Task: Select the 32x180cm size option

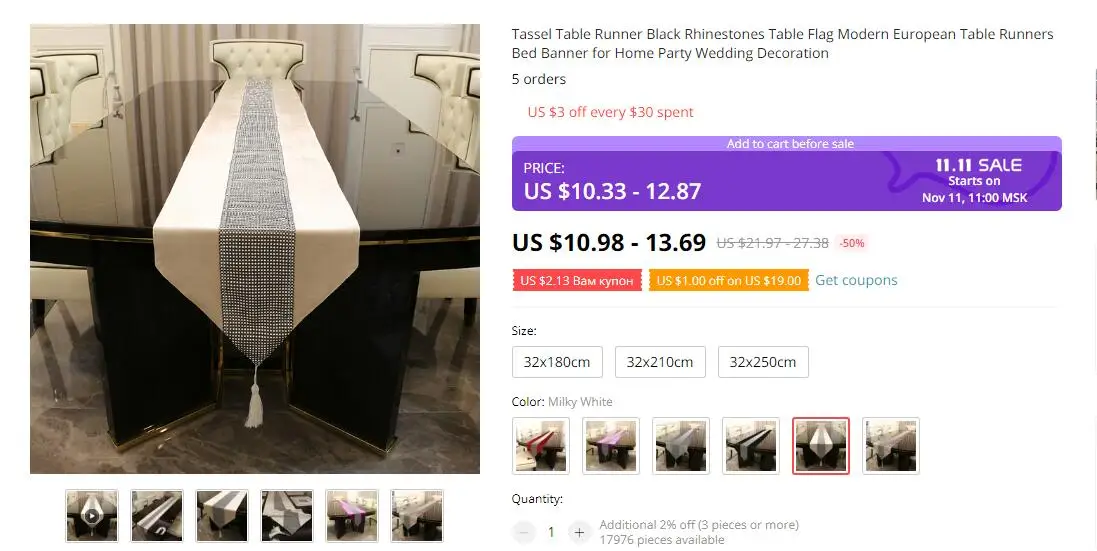Action: click(557, 362)
